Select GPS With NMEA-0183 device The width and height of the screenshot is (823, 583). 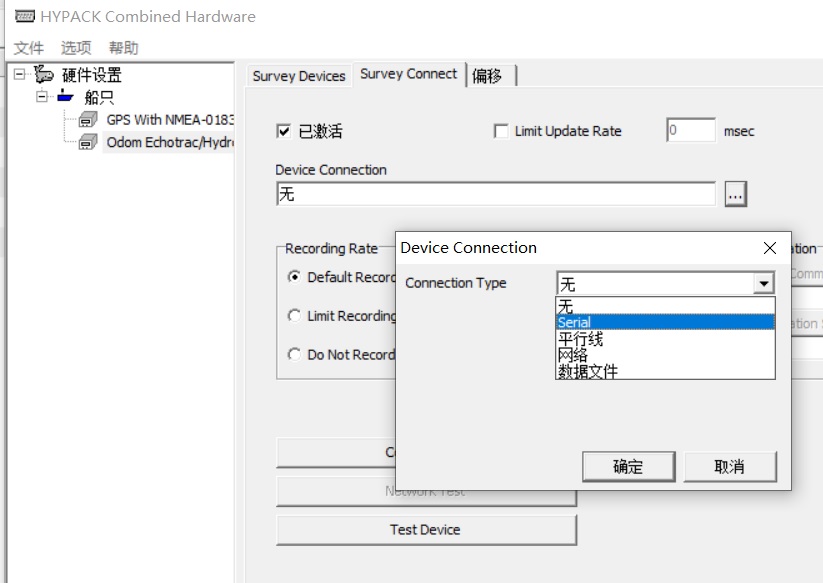(170, 120)
